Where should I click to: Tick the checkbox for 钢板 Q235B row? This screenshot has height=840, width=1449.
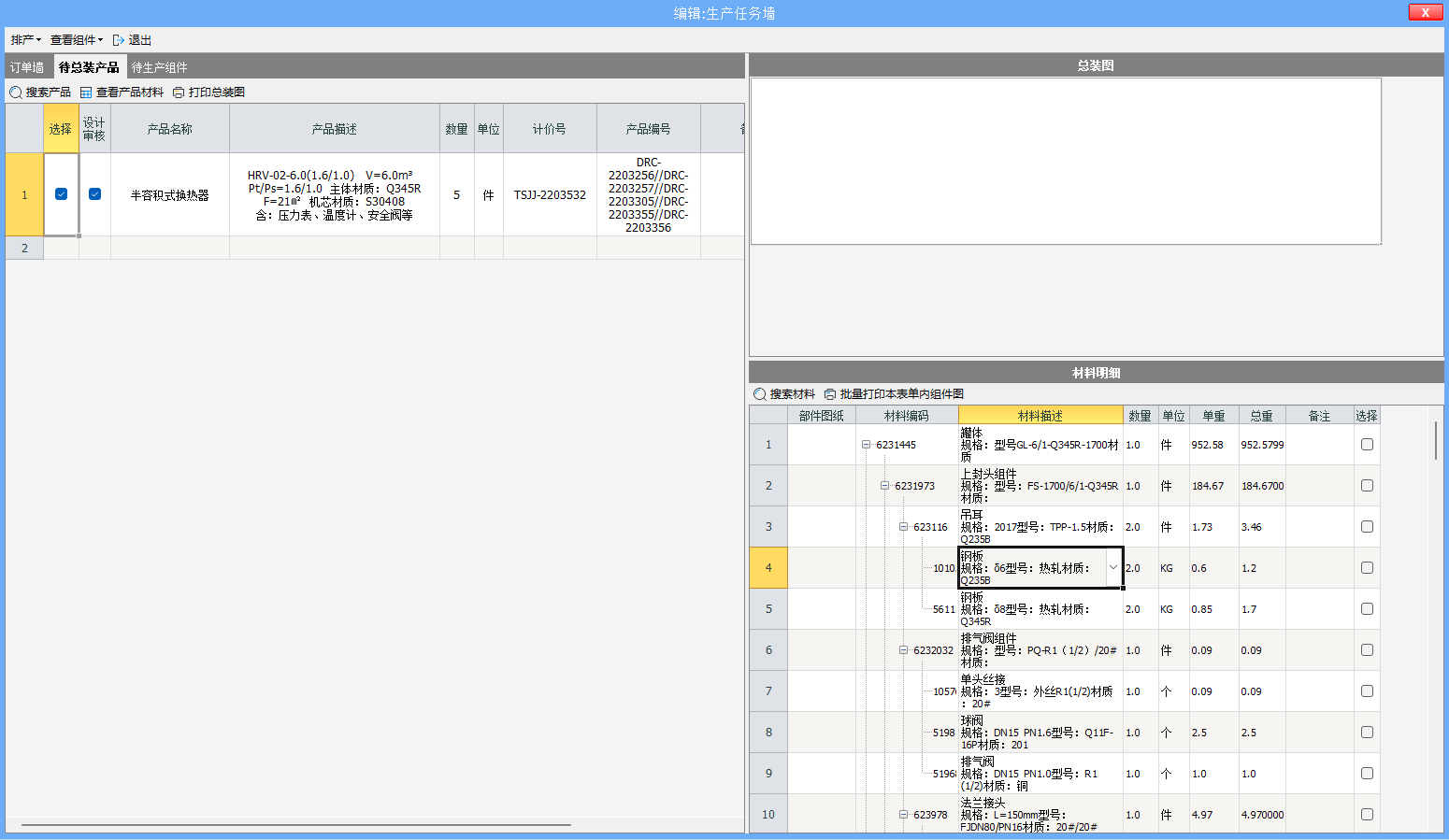coord(1367,568)
